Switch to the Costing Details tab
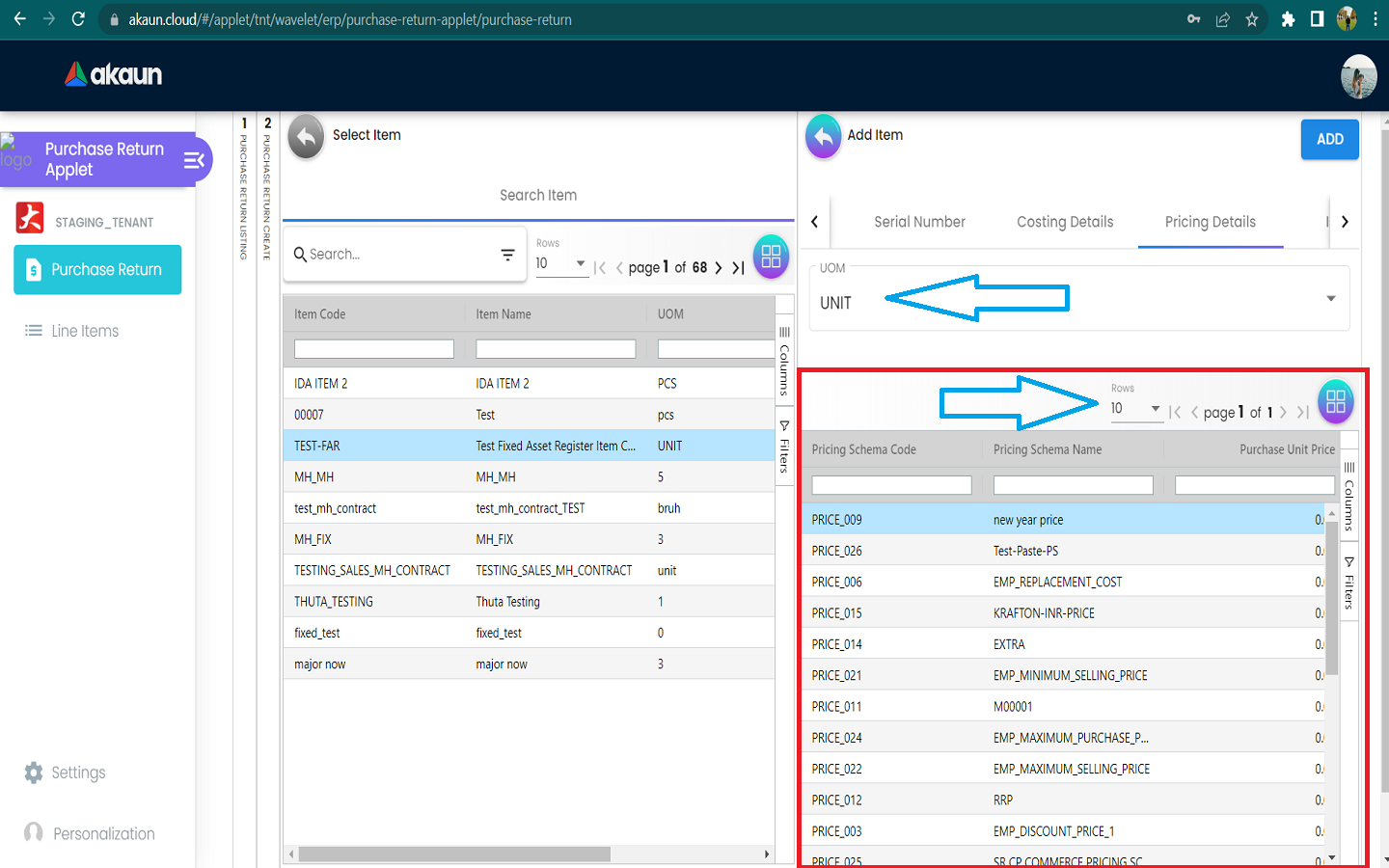Screen dimensions: 1389x868 pyautogui.click(x=1065, y=222)
